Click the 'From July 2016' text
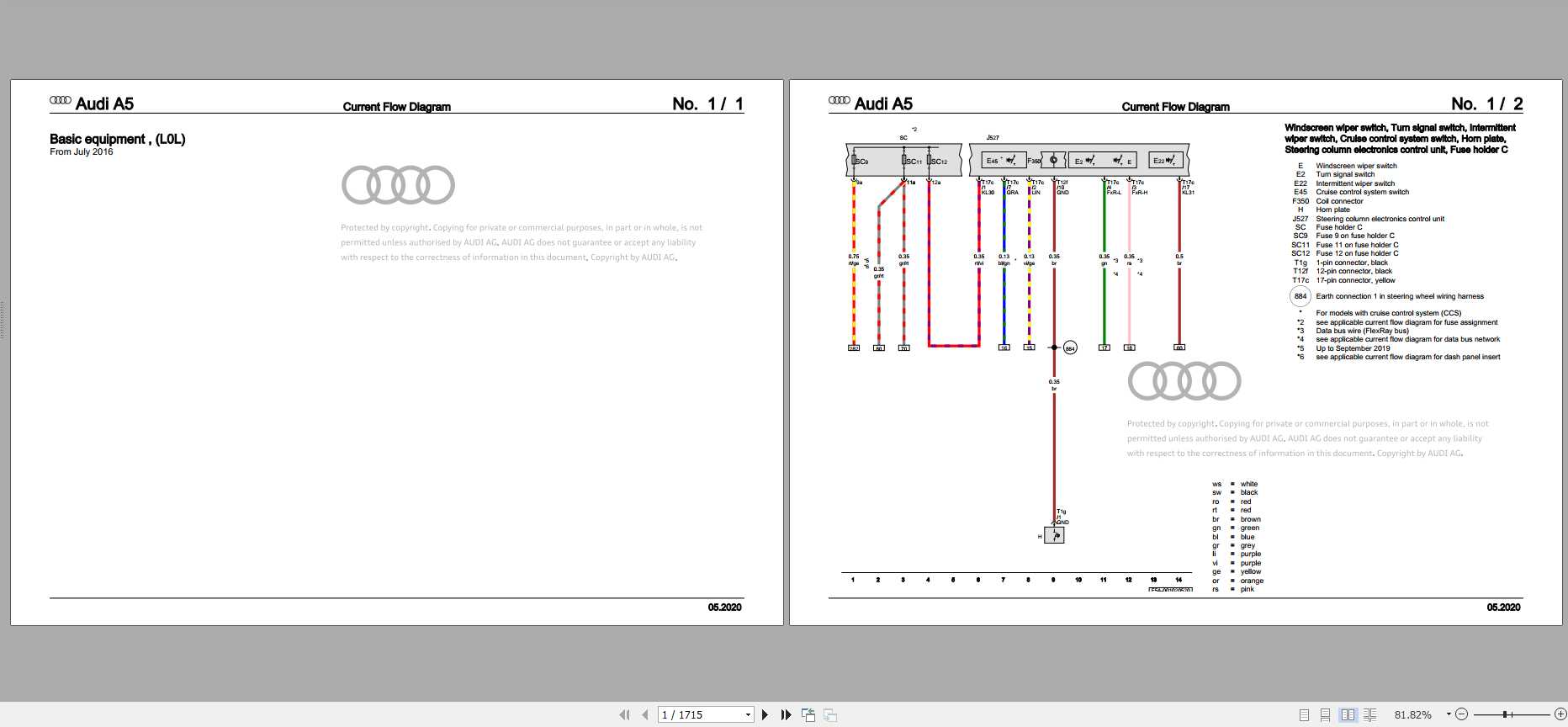This screenshot has height=727, width=1568. coord(81,152)
